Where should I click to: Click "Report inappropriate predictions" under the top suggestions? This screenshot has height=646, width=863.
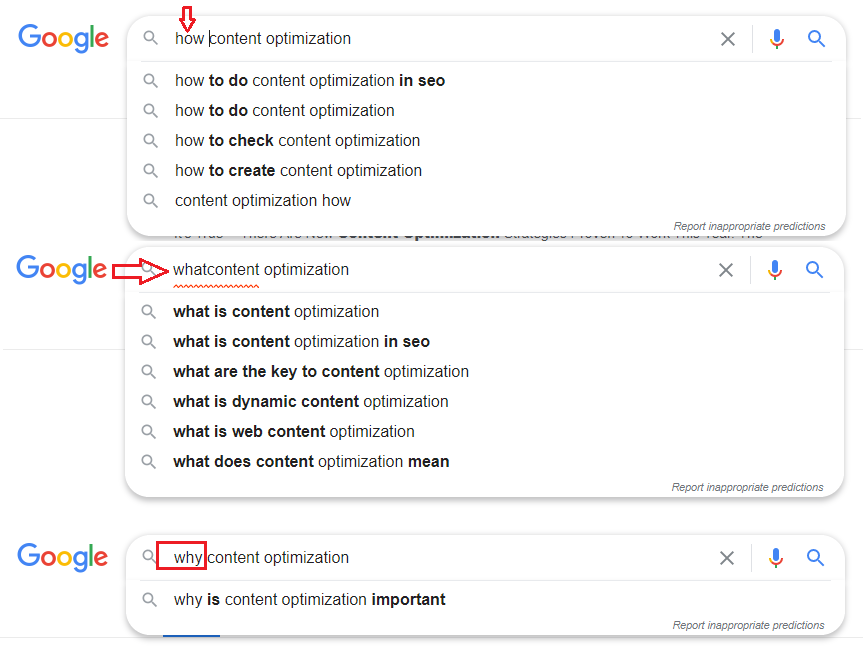click(x=749, y=226)
